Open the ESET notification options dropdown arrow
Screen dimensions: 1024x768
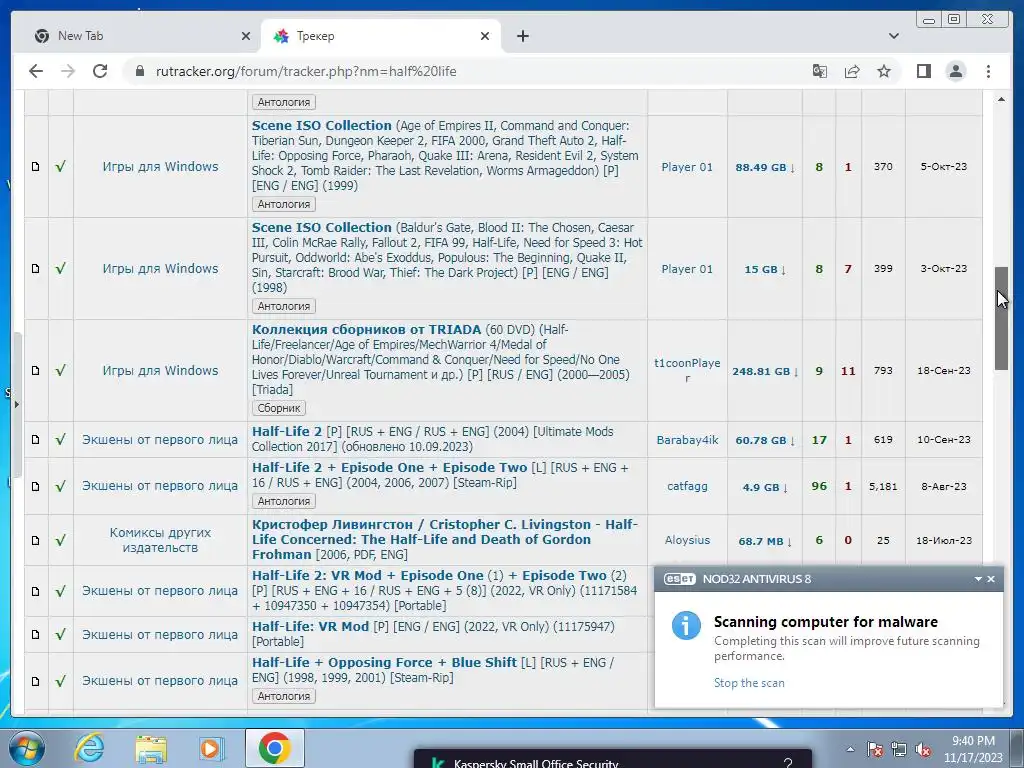pyautogui.click(x=978, y=579)
